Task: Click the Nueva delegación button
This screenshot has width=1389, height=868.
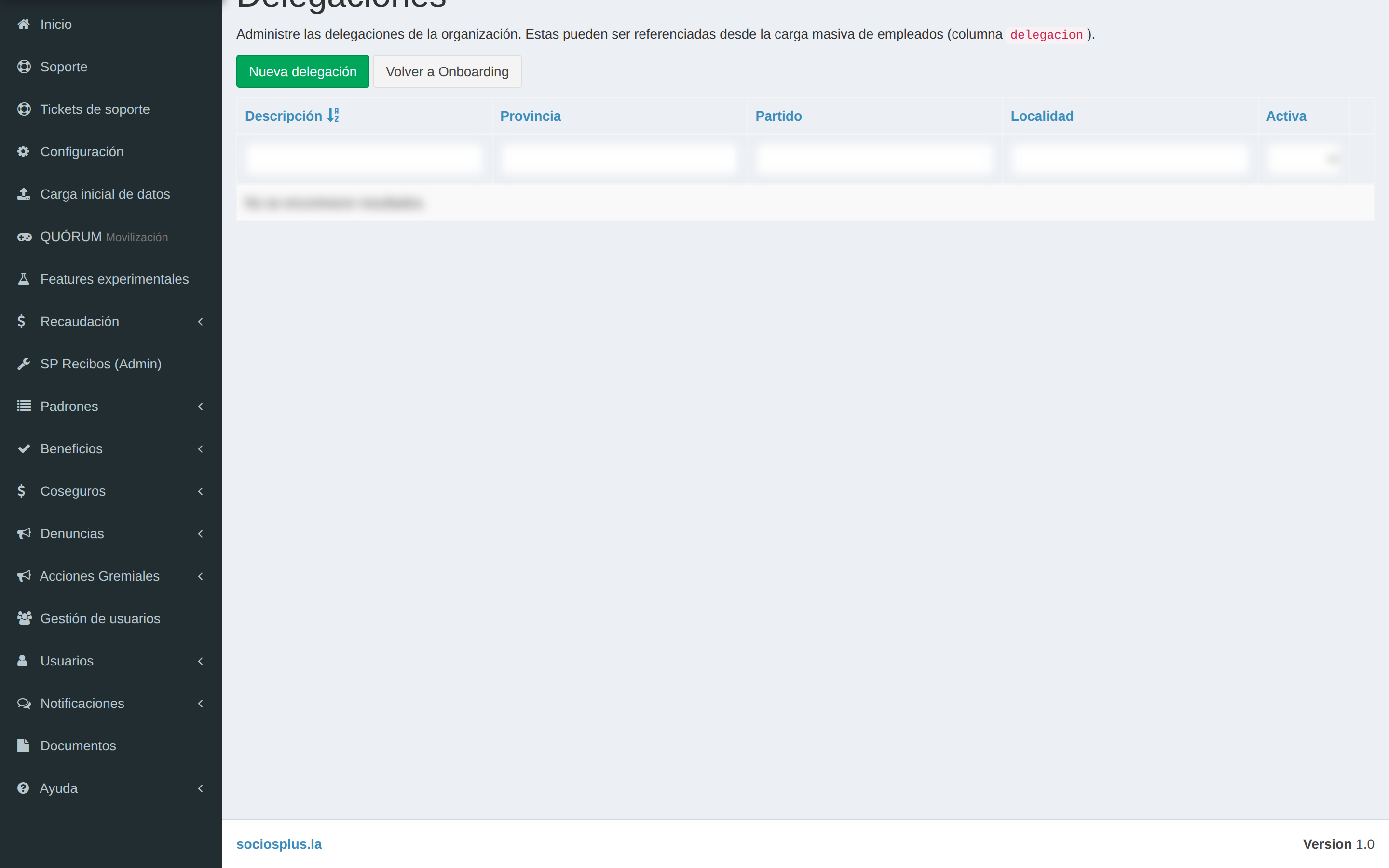Action: 302,71
